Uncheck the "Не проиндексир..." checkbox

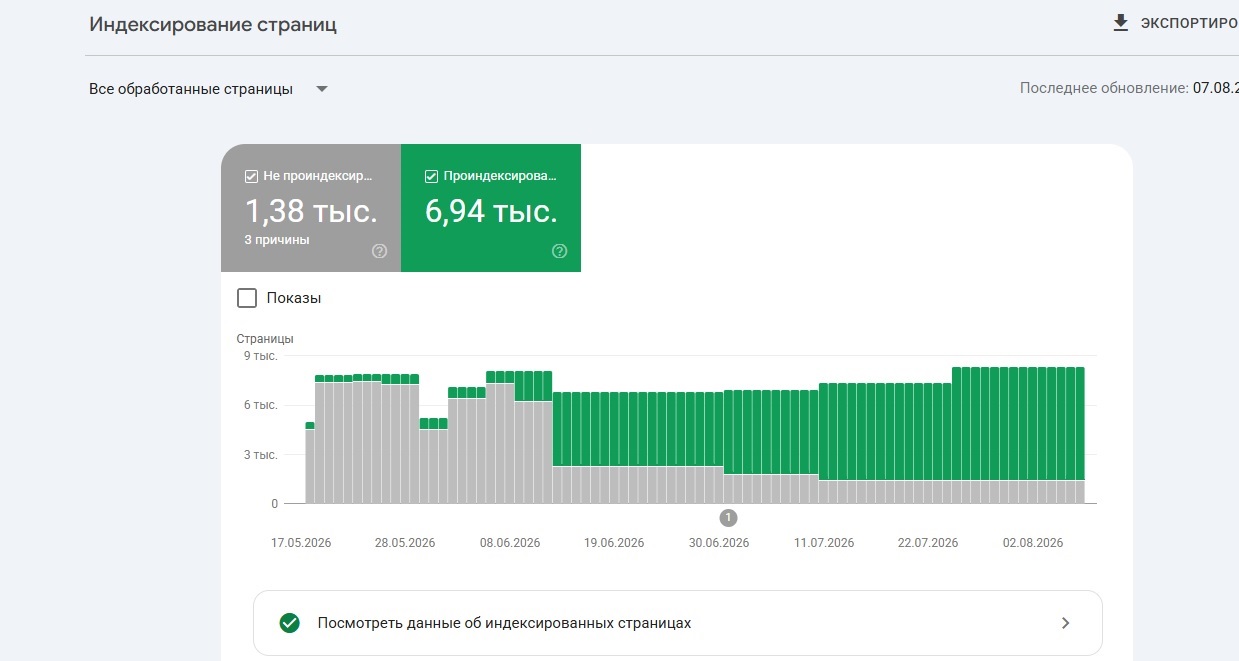tap(251, 176)
